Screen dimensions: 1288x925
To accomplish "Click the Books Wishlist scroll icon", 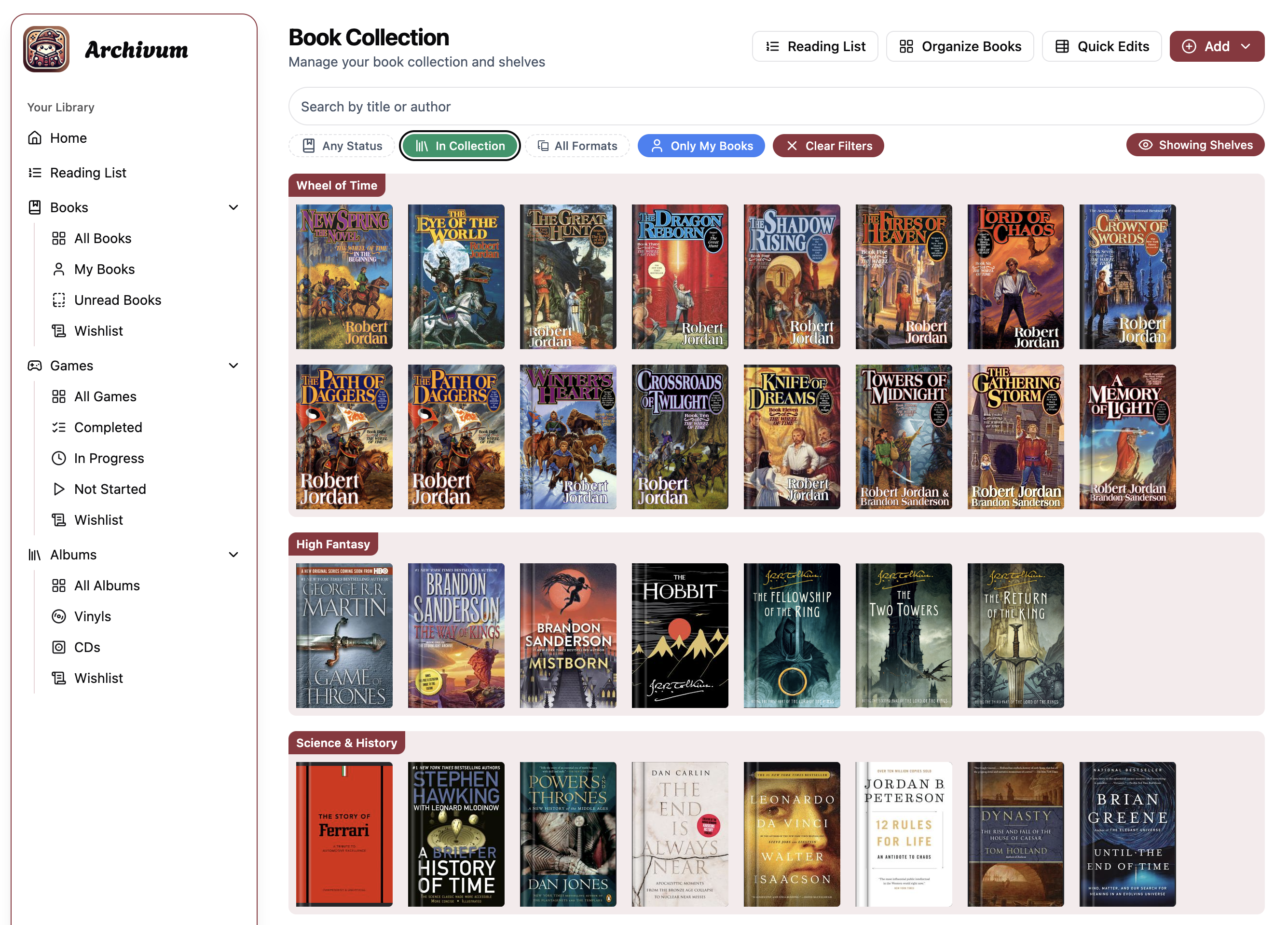I will tap(58, 331).
